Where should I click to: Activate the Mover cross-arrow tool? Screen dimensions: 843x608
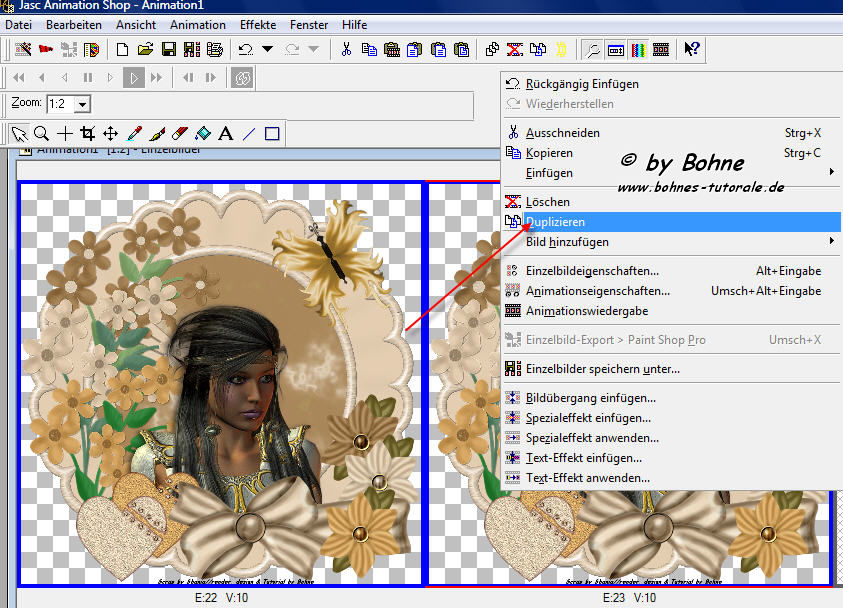(x=110, y=134)
